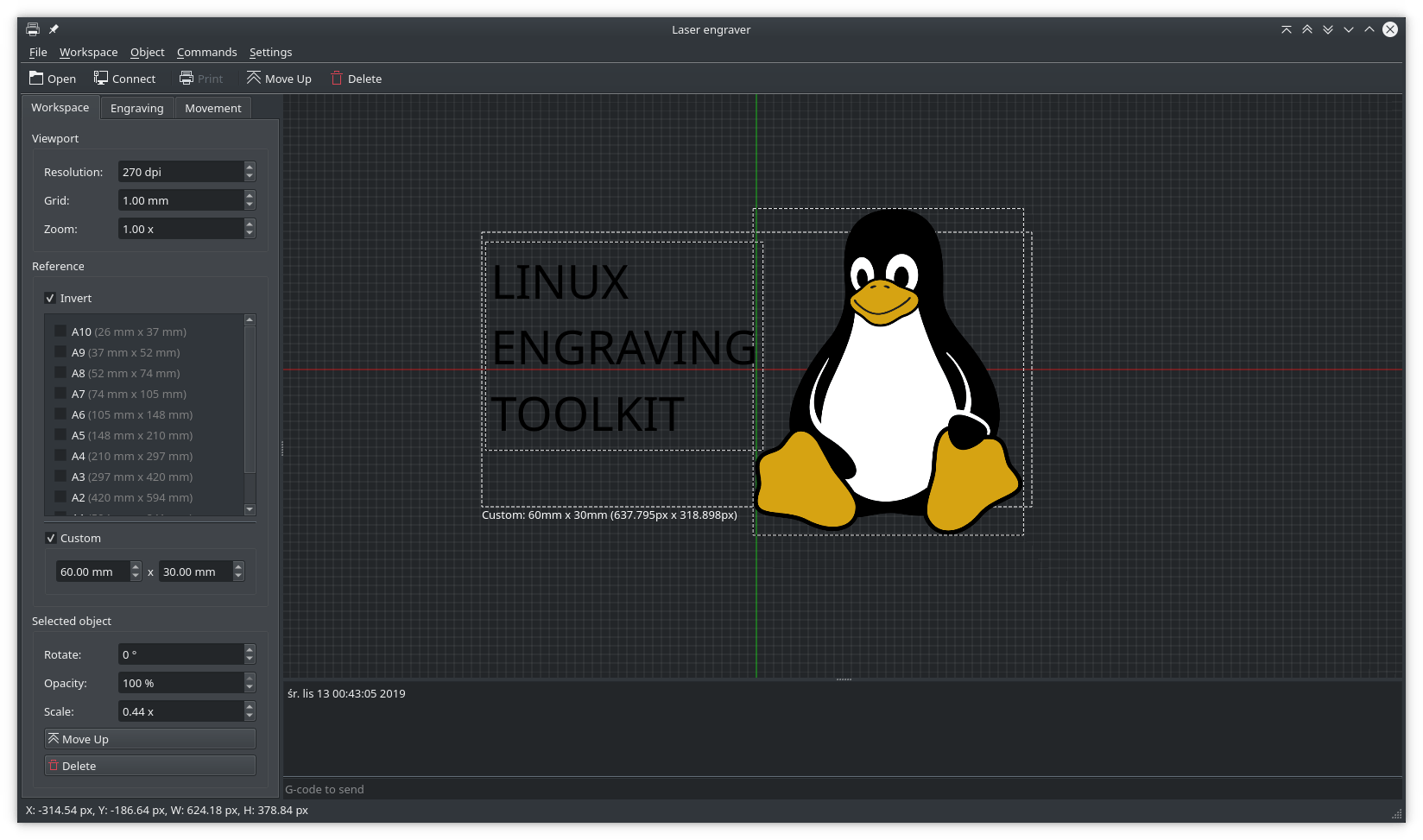Click the Rotate field showing 0 °
The width and height of the screenshot is (1423, 840).
coord(181,654)
